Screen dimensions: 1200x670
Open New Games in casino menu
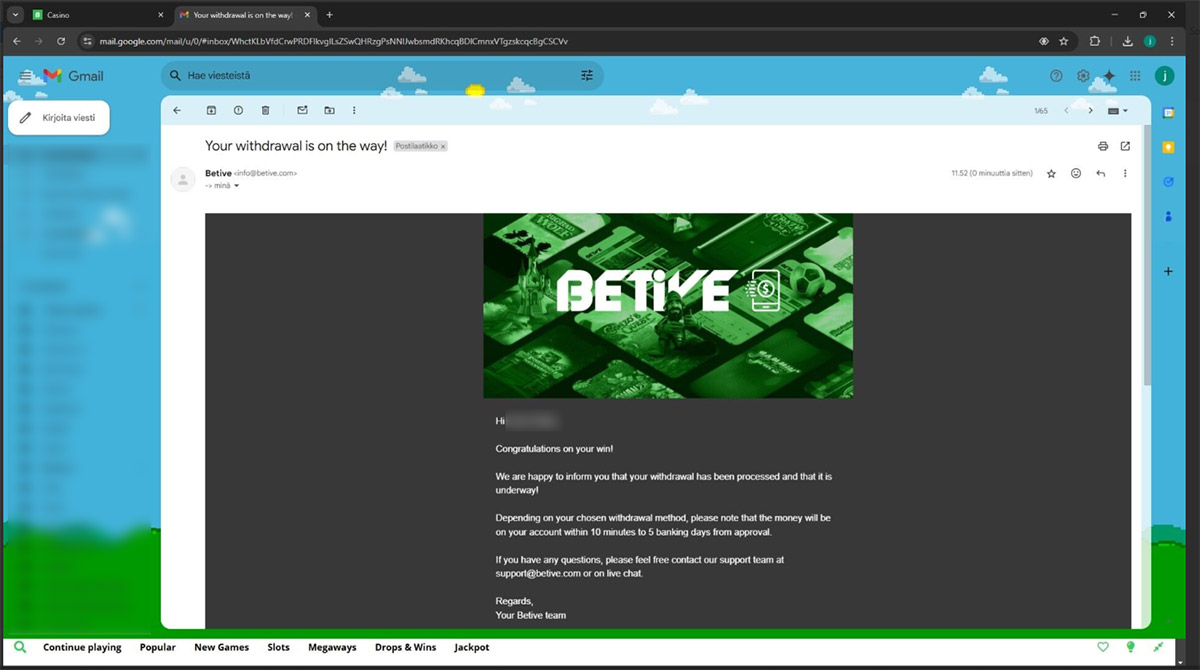pyautogui.click(x=221, y=647)
